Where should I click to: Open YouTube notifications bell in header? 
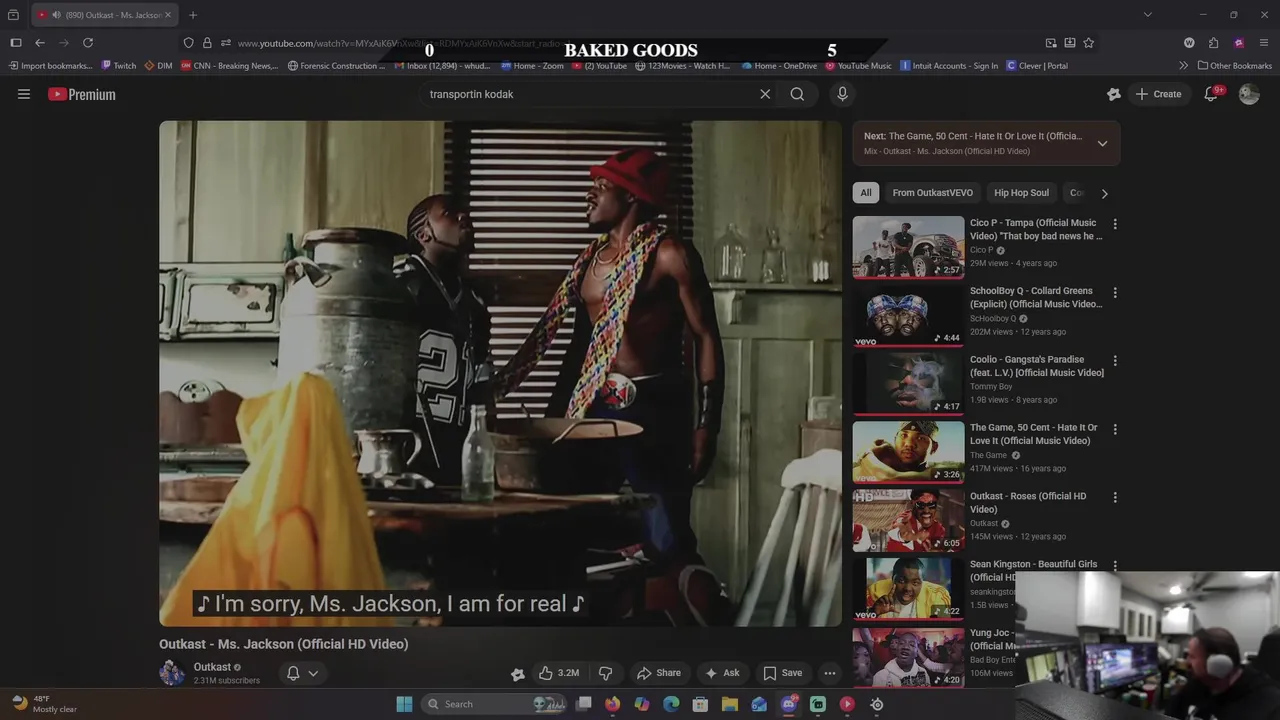1211,94
